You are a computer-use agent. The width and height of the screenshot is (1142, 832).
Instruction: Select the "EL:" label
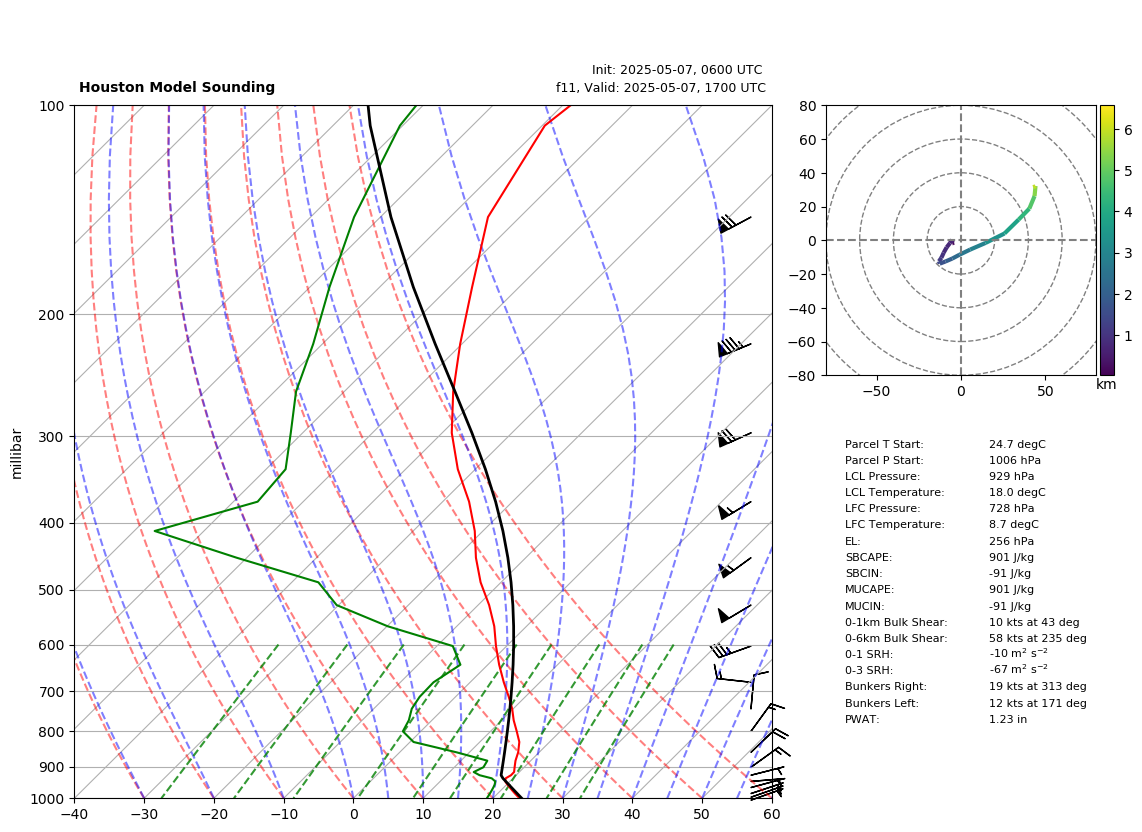(852, 541)
